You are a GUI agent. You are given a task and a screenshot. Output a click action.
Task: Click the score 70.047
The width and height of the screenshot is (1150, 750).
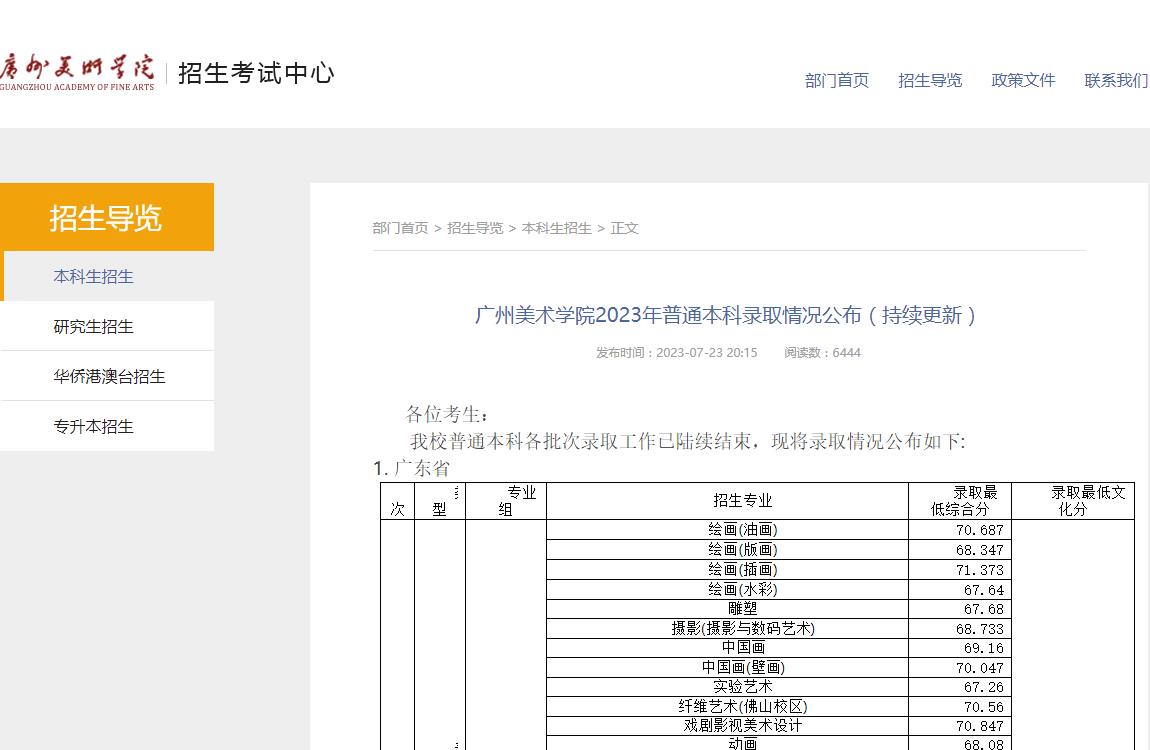click(x=979, y=668)
